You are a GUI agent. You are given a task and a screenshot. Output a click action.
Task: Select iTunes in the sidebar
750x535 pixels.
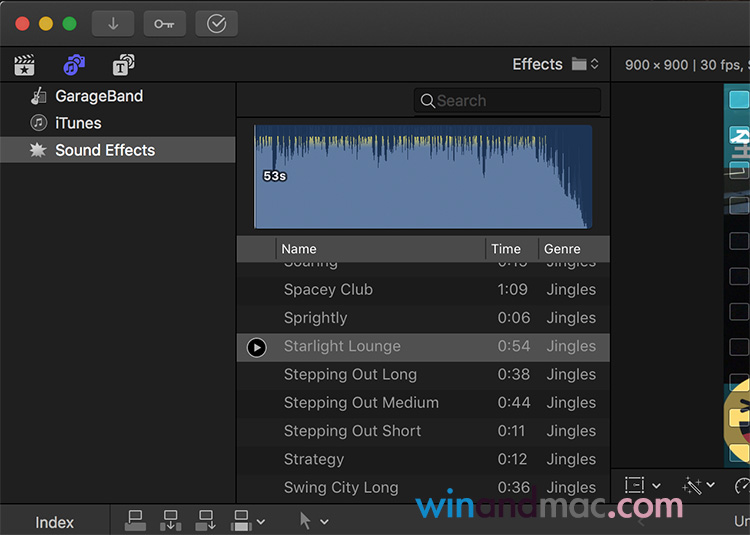tap(78, 123)
